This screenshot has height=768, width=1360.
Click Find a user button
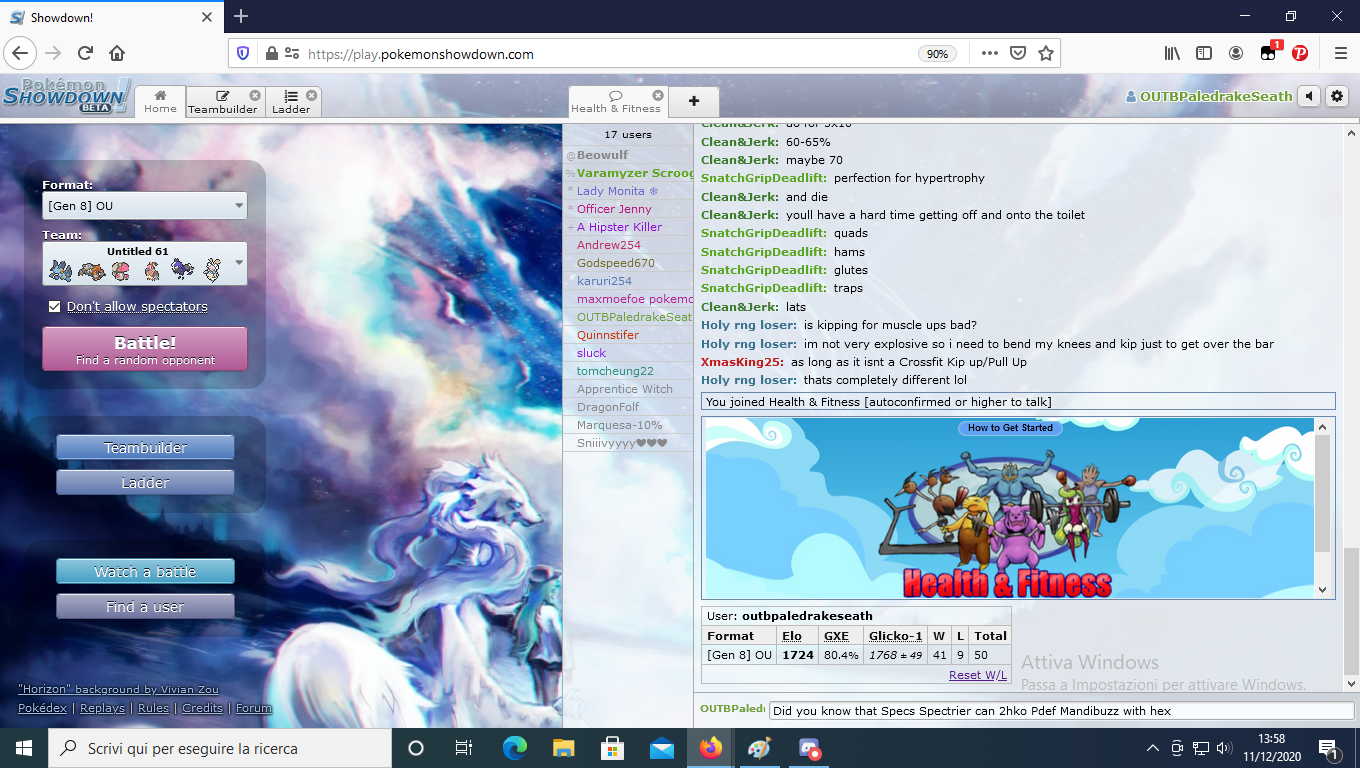coord(145,607)
